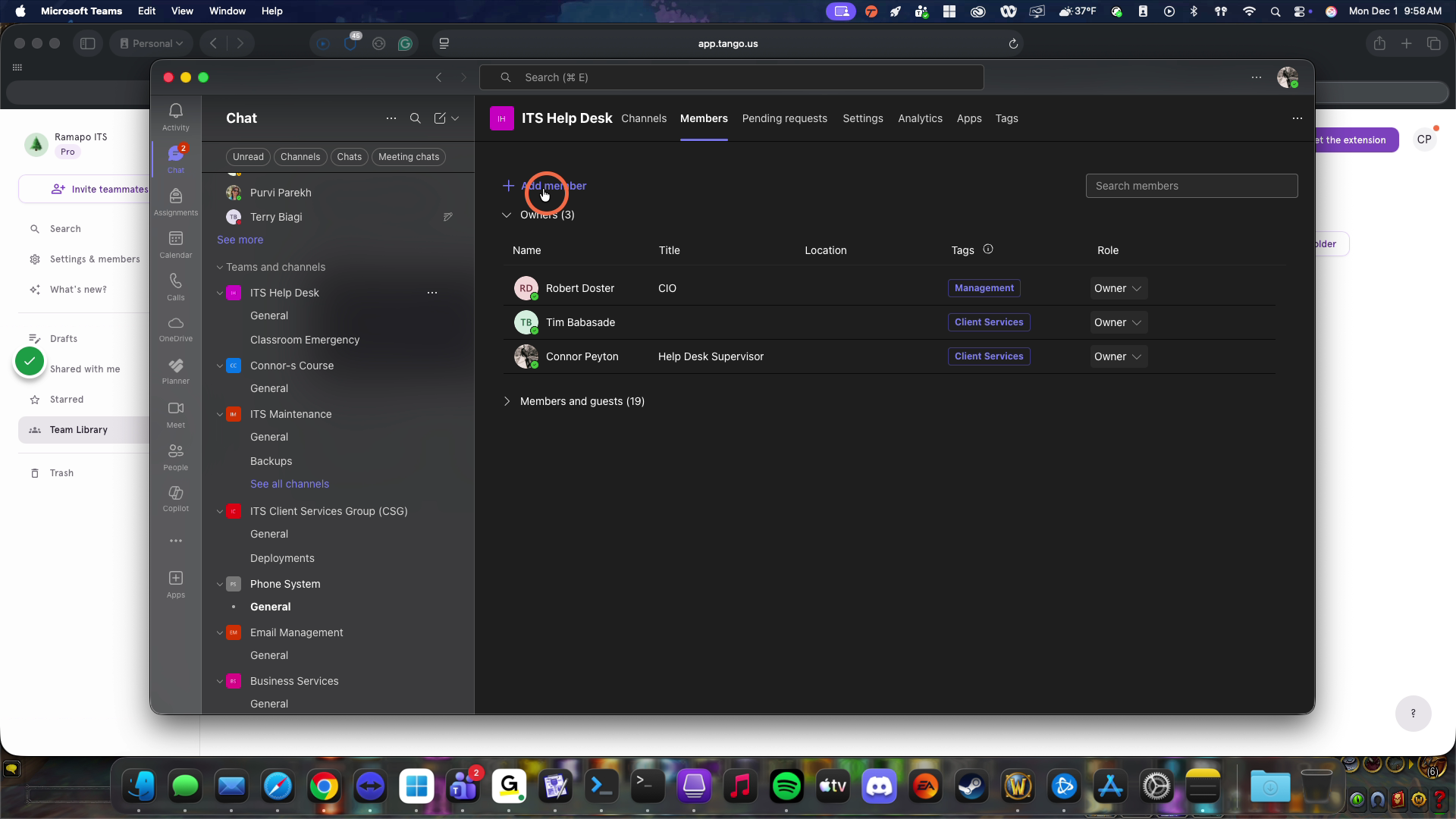Open Robert Doster's Owner role dropdown

1118,288
